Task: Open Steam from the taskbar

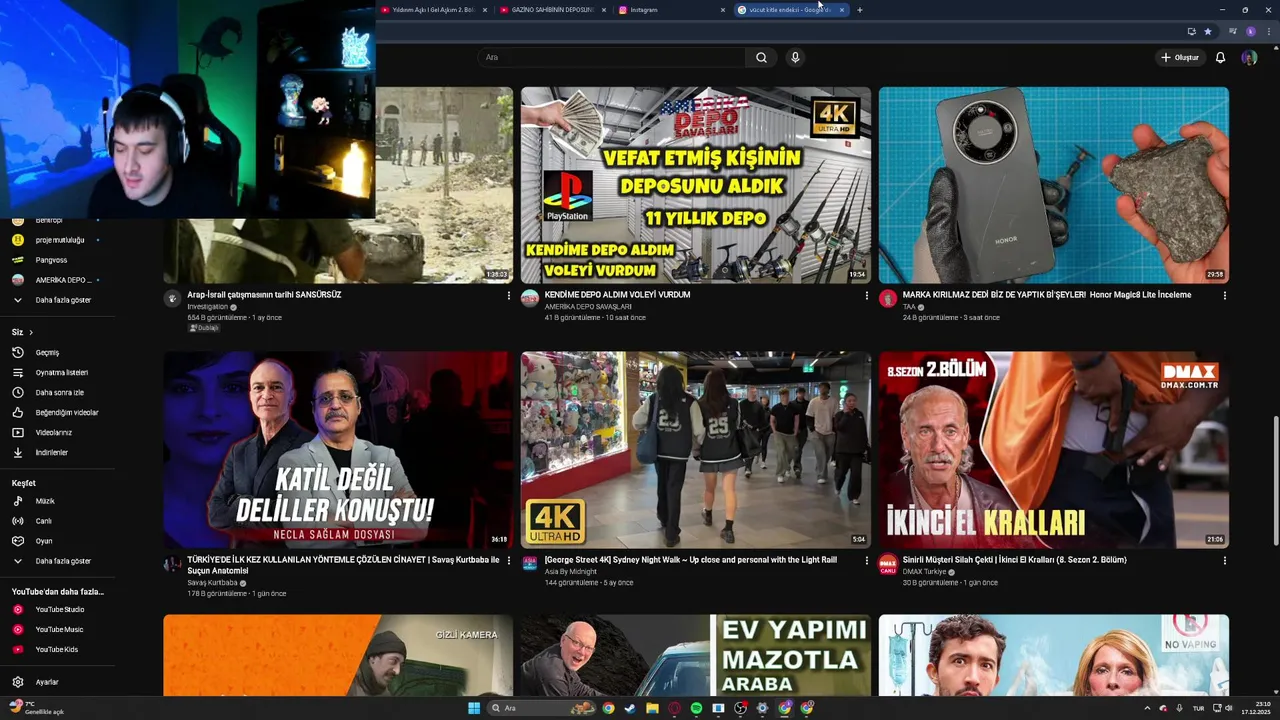Action: click(x=630, y=708)
